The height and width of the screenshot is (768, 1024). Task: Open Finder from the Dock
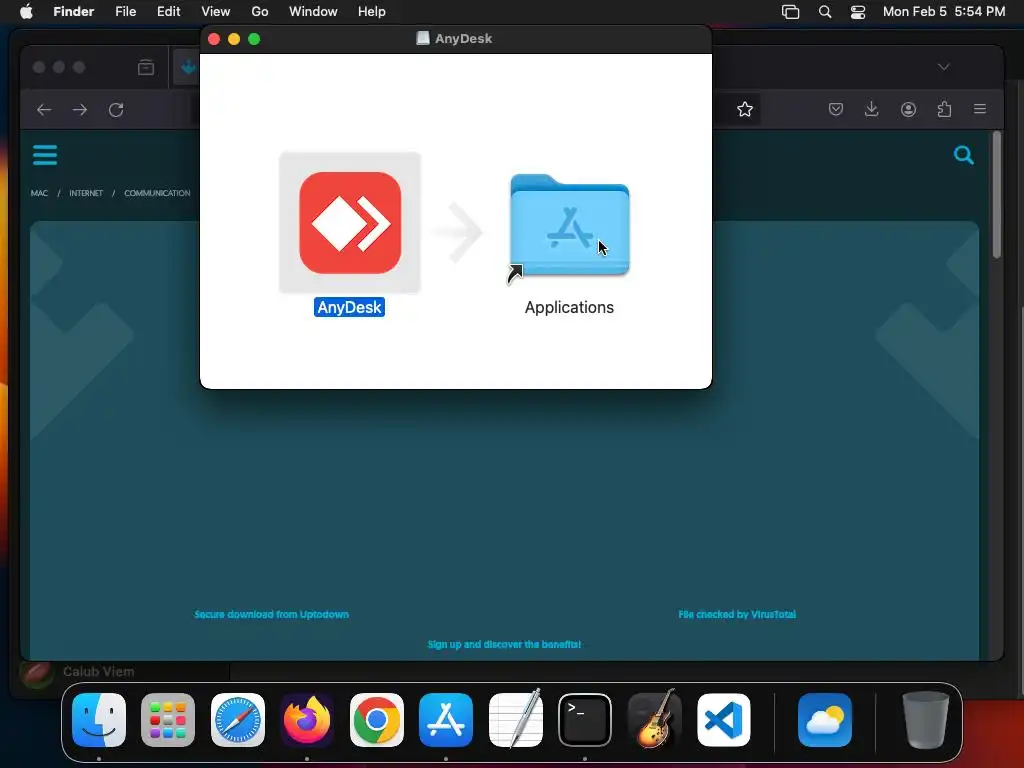click(99, 720)
